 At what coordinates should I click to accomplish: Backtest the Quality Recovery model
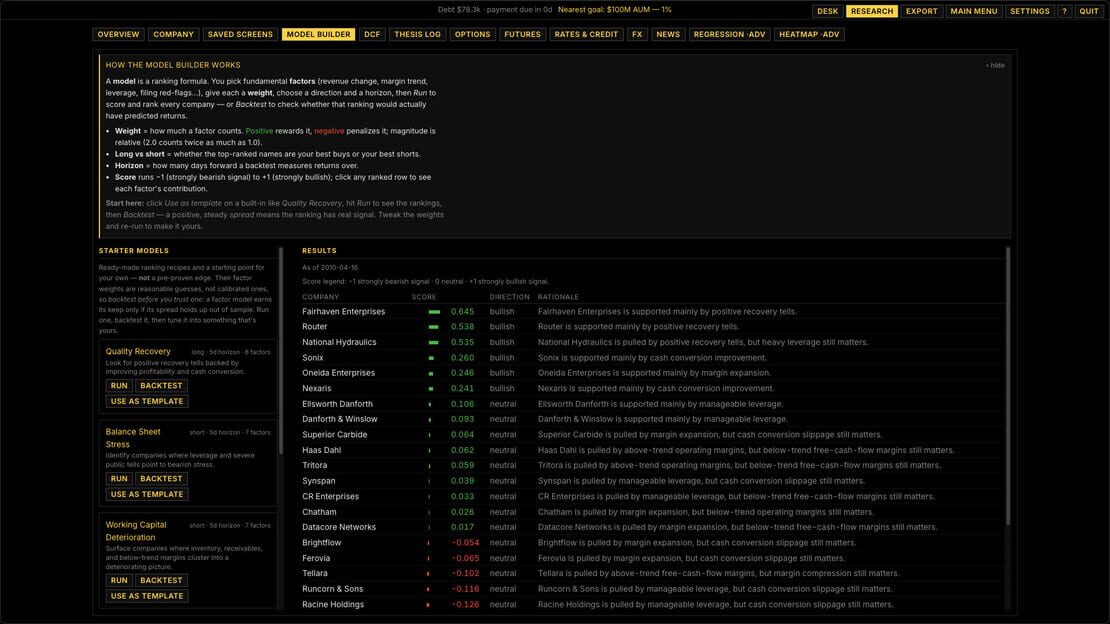click(x=161, y=386)
